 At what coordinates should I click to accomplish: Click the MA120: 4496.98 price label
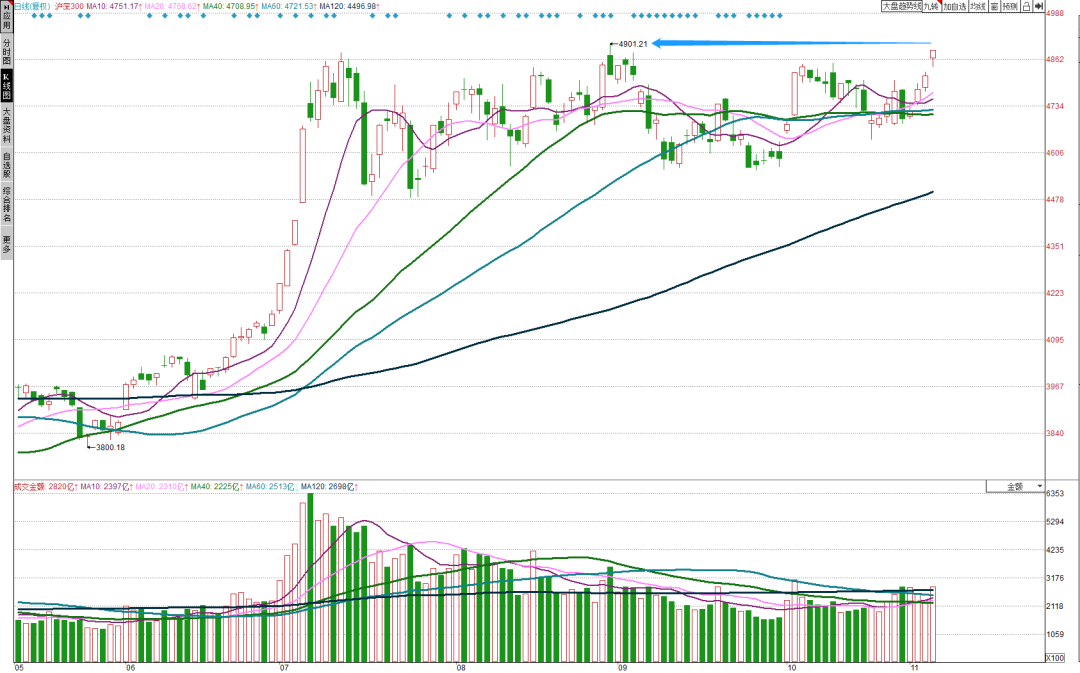[x=350, y=6]
